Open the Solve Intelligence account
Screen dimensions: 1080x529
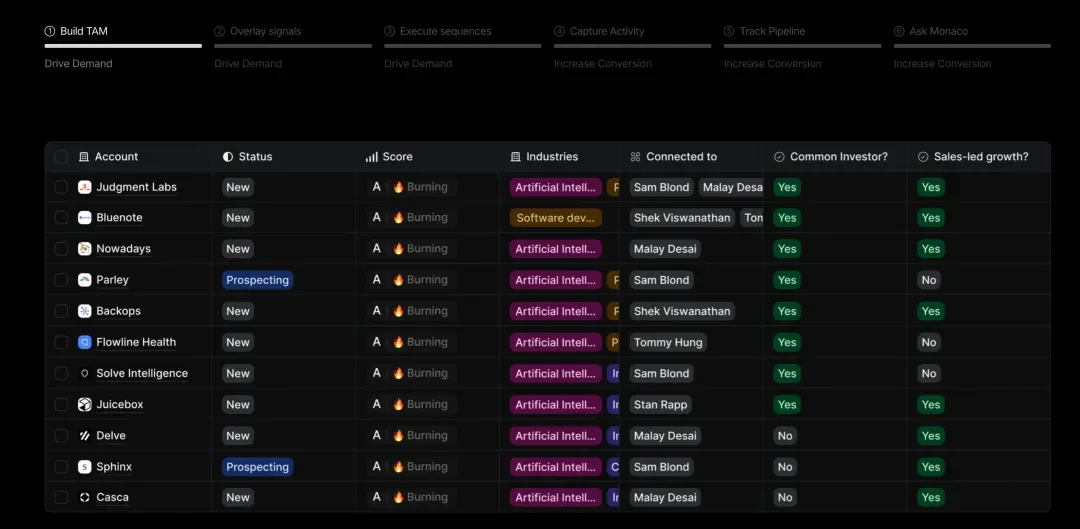[x=142, y=374]
